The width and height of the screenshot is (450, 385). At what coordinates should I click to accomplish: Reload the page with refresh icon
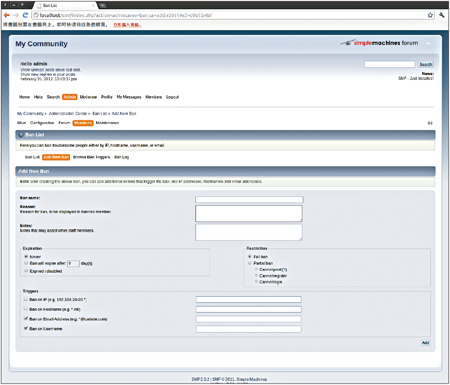[x=25, y=15]
